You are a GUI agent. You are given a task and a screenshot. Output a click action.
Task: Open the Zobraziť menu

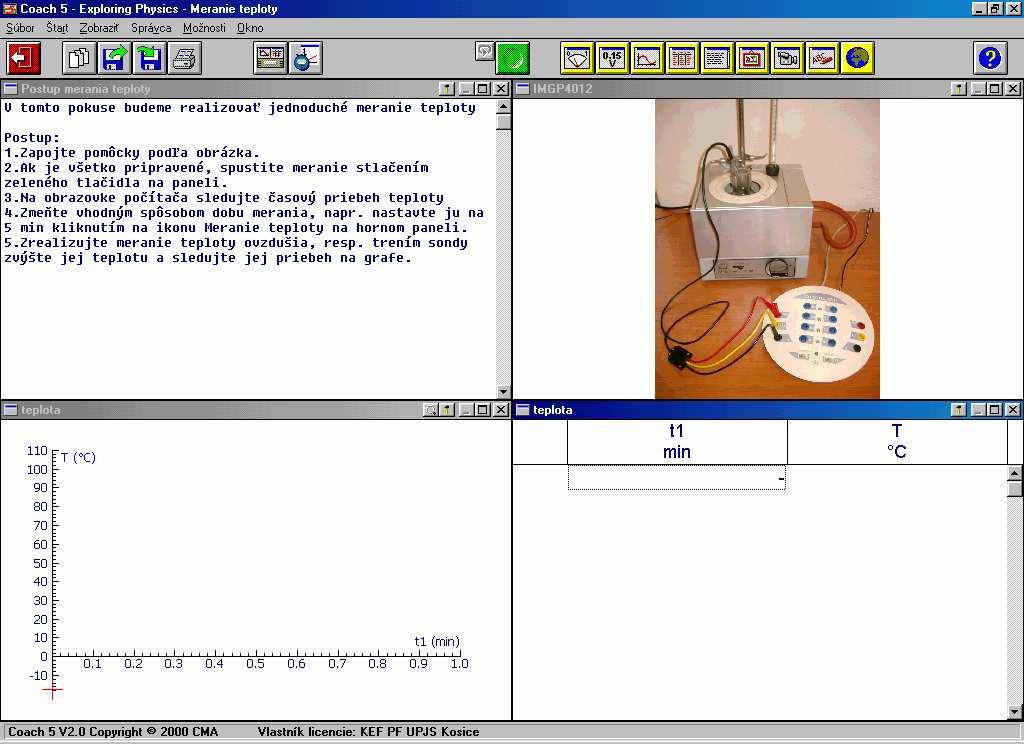(99, 28)
